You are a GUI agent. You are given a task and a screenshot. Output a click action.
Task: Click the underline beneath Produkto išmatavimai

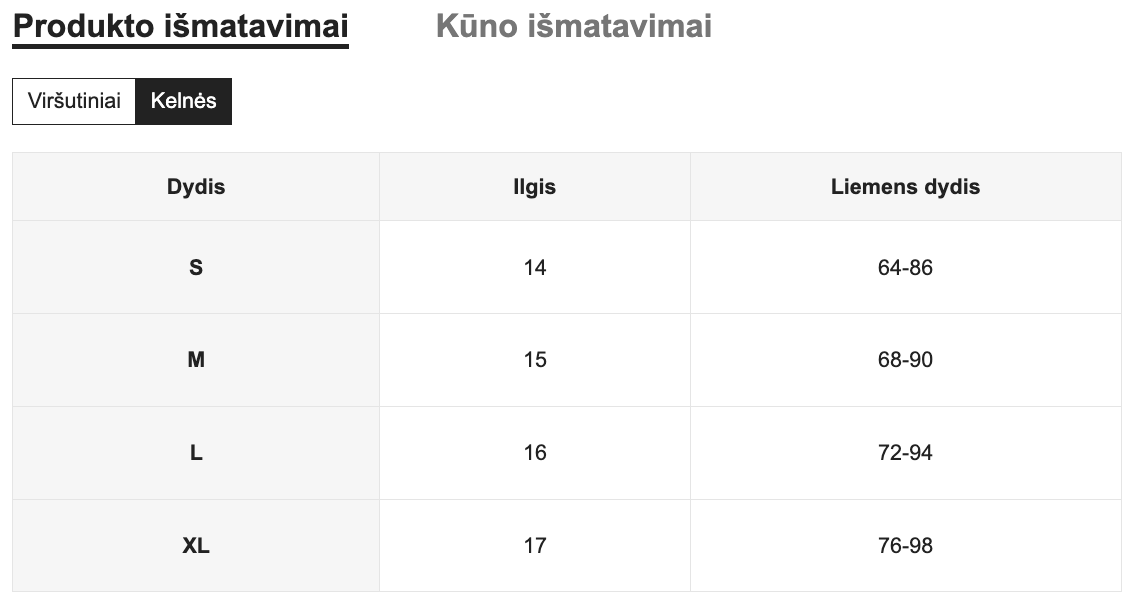180,46
